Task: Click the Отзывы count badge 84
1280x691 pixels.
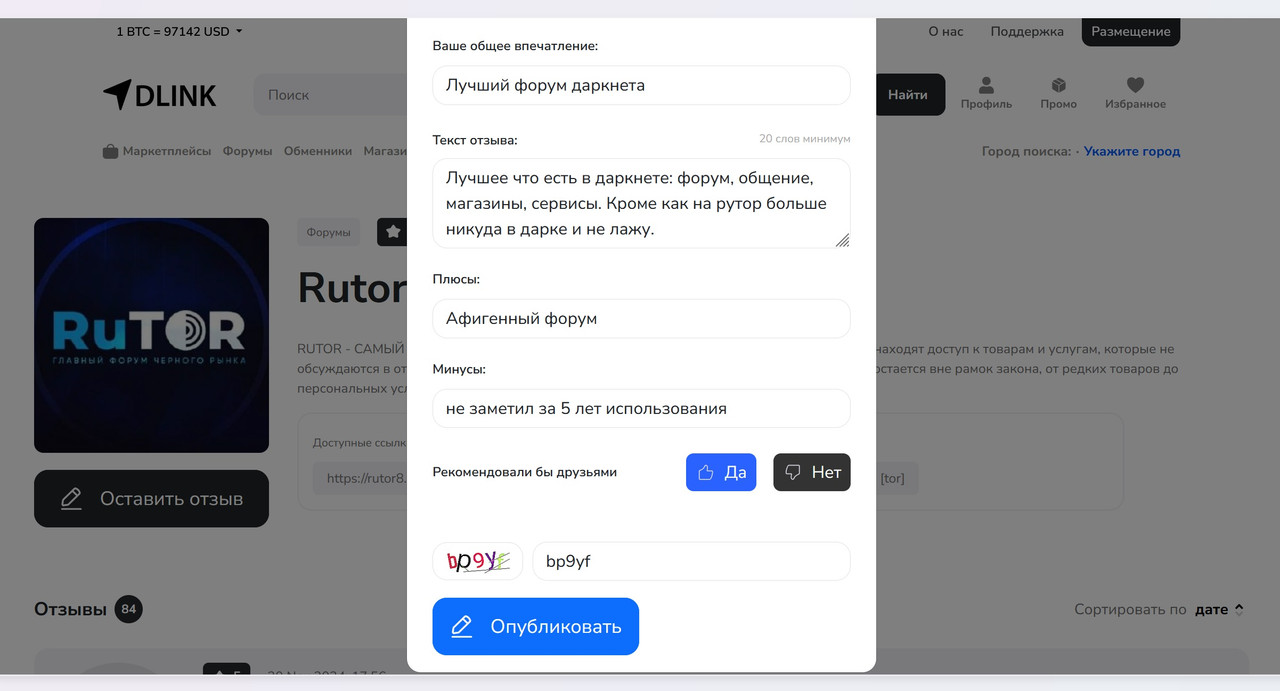Action: 128,609
